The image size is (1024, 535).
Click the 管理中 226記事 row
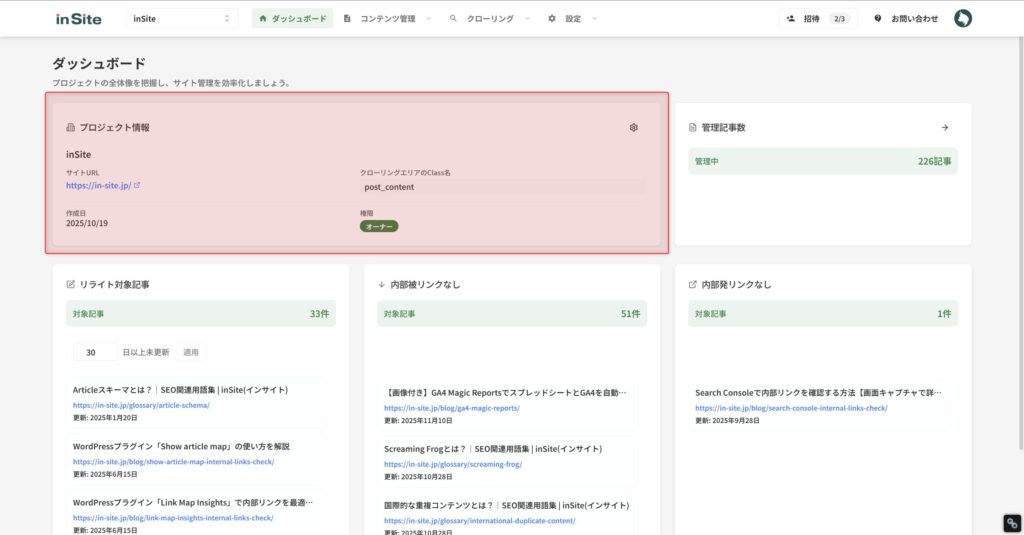tap(823, 161)
